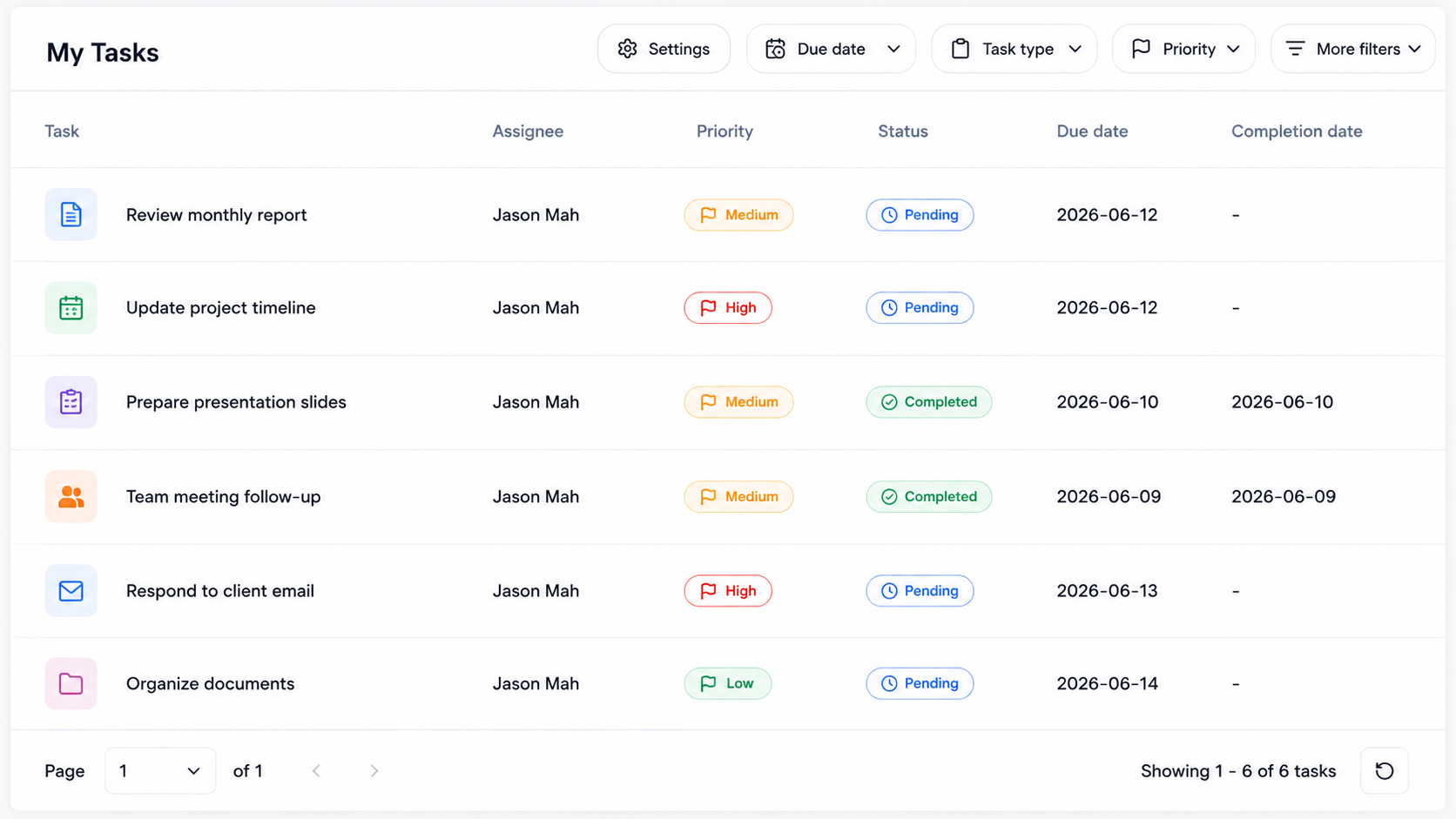Click the High priority badge for Update project timeline
This screenshot has height=819, width=1456.
[728, 308]
